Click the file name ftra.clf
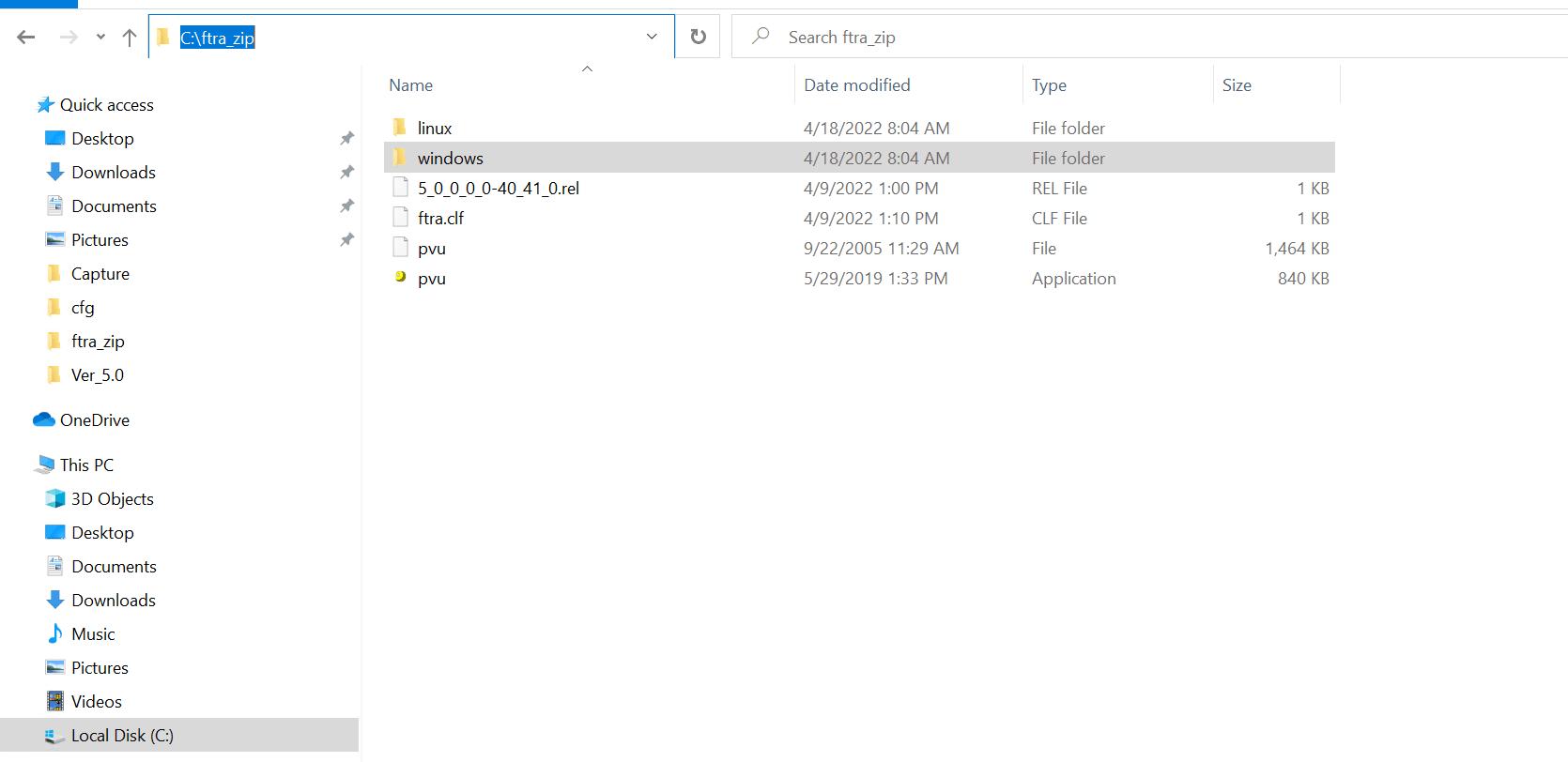This screenshot has width=1568, height=762. [441, 219]
